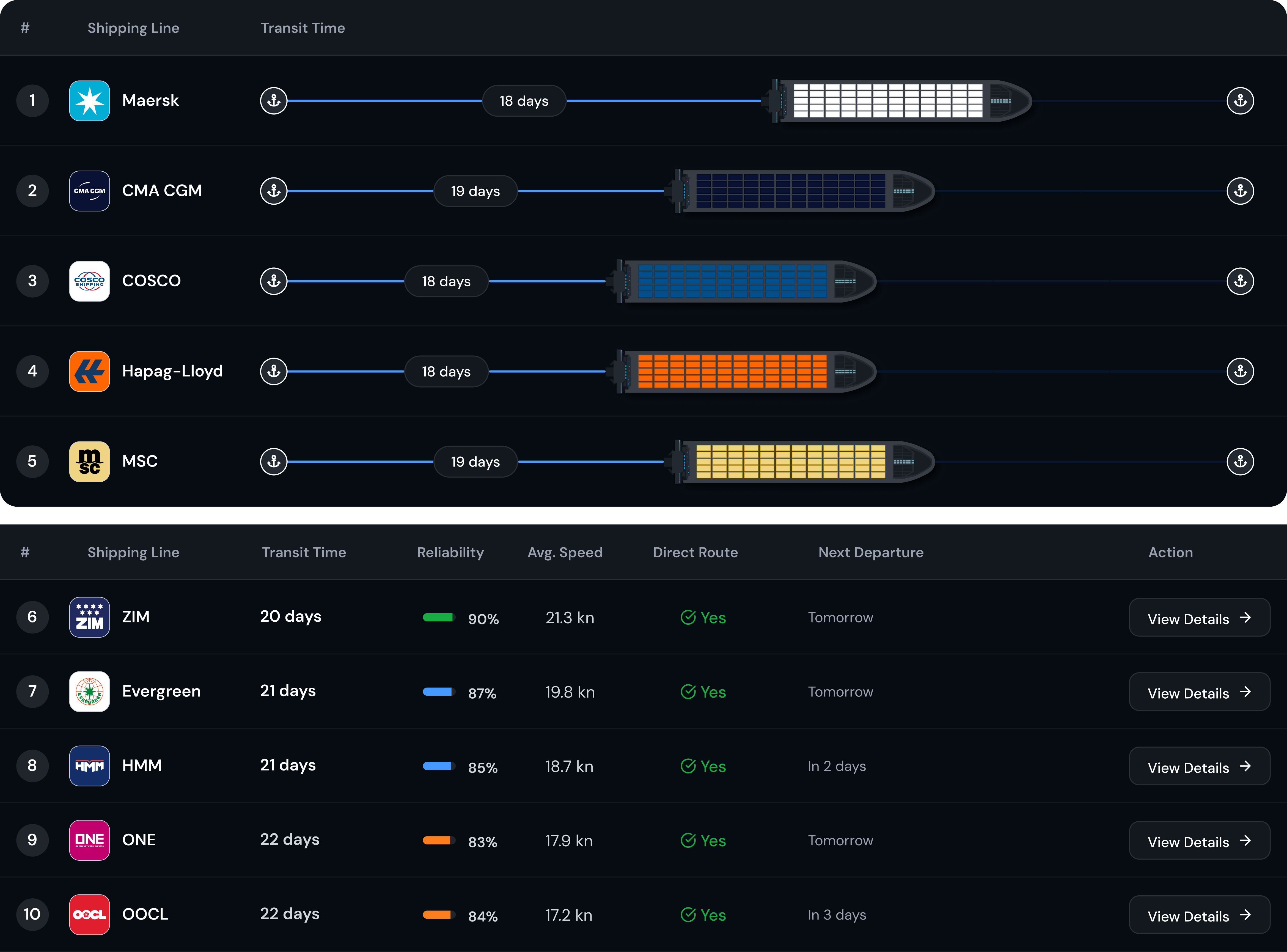Click the green check icon for ZIM direct route

pyautogui.click(x=688, y=617)
